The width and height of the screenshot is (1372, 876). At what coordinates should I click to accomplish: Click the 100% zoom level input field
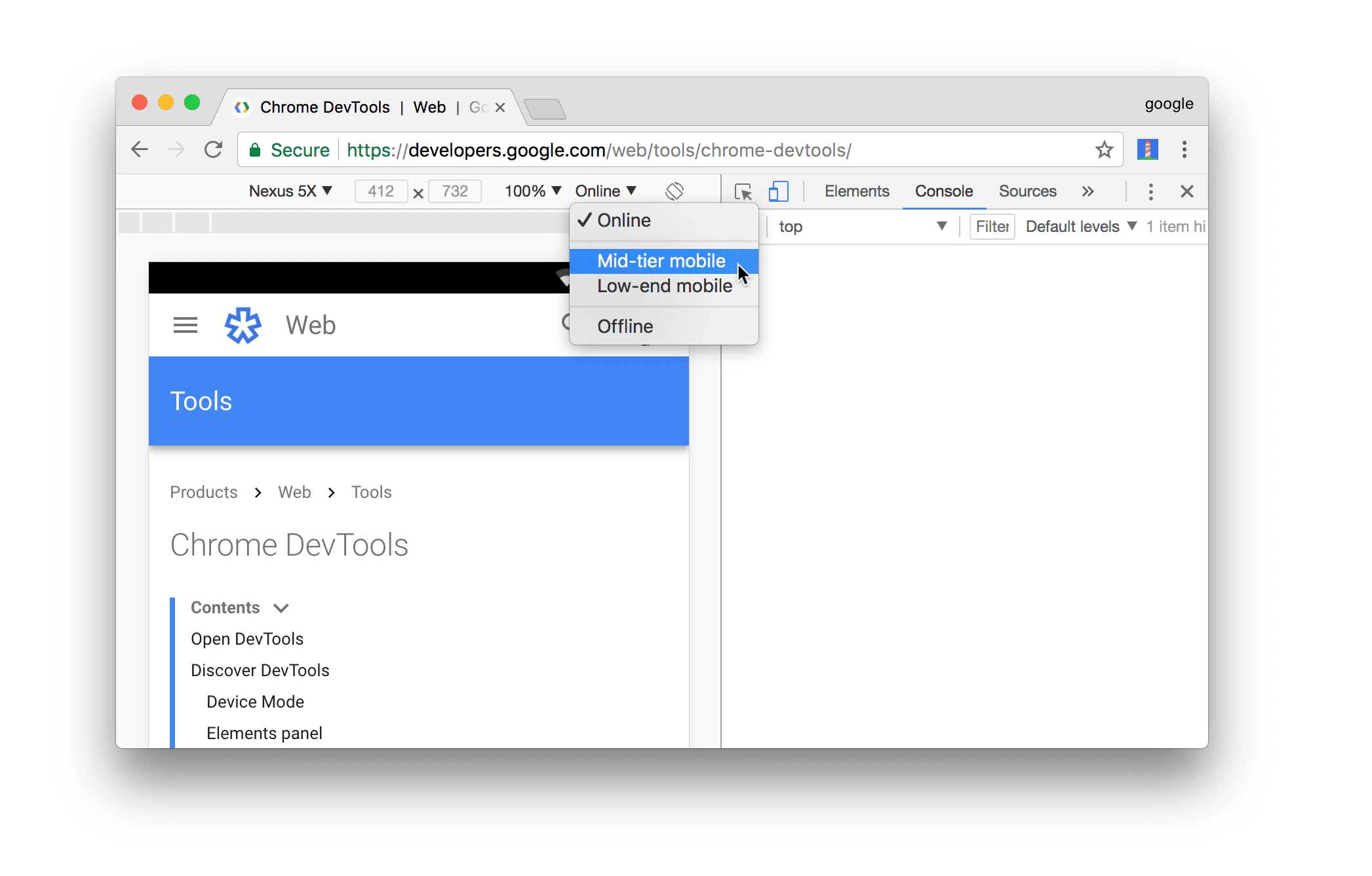[x=531, y=190]
